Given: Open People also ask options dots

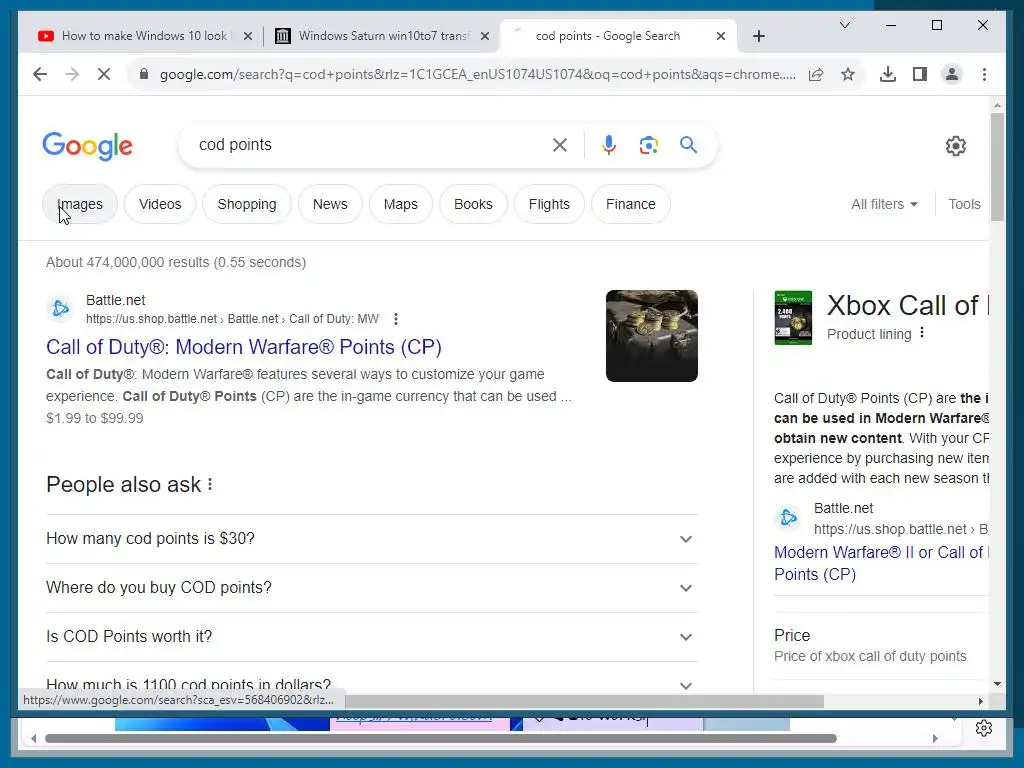Looking at the screenshot, I should point(210,485).
